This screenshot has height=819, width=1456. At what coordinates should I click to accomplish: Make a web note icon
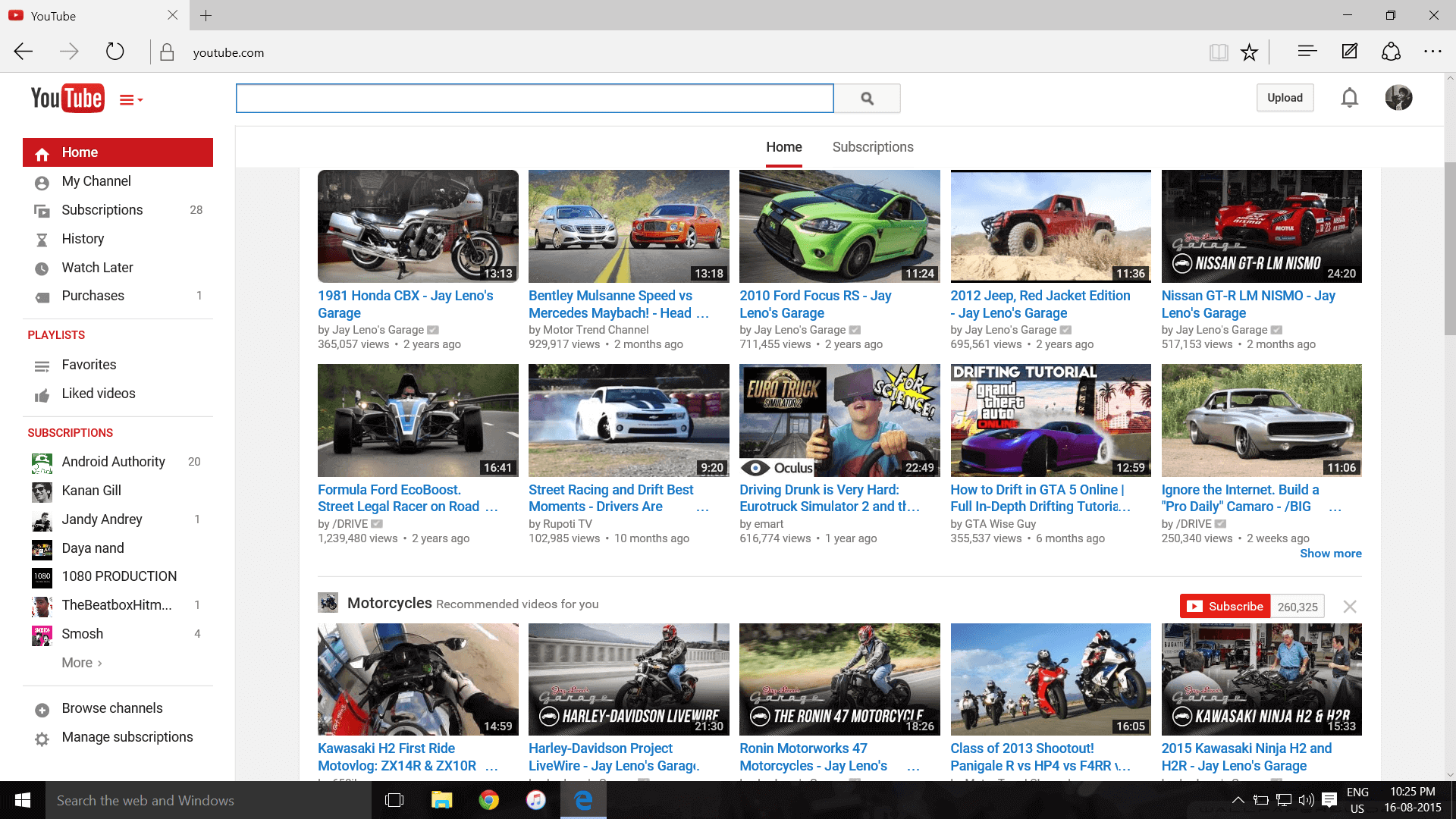[x=1349, y=52]
